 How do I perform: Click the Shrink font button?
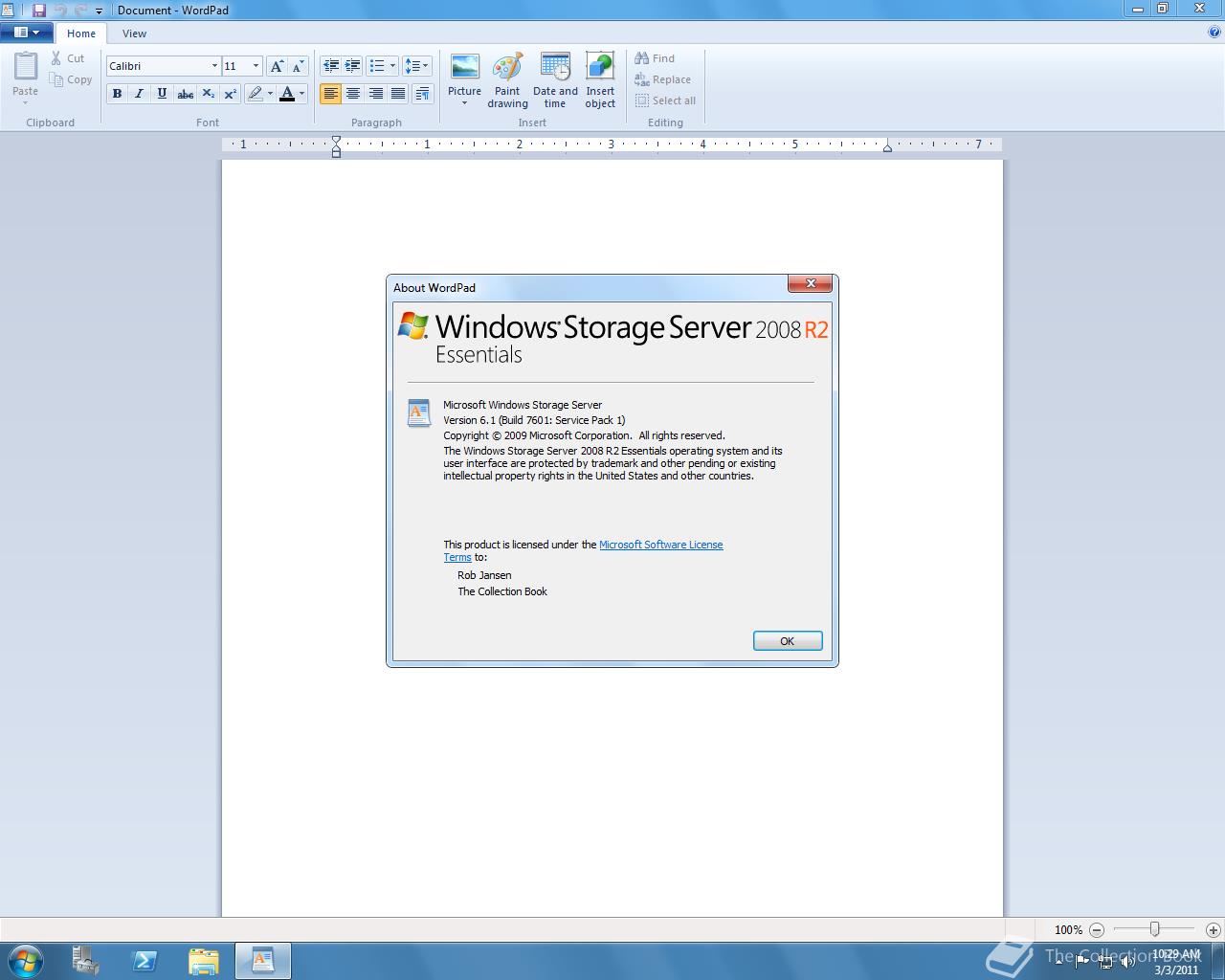[298, 66]
